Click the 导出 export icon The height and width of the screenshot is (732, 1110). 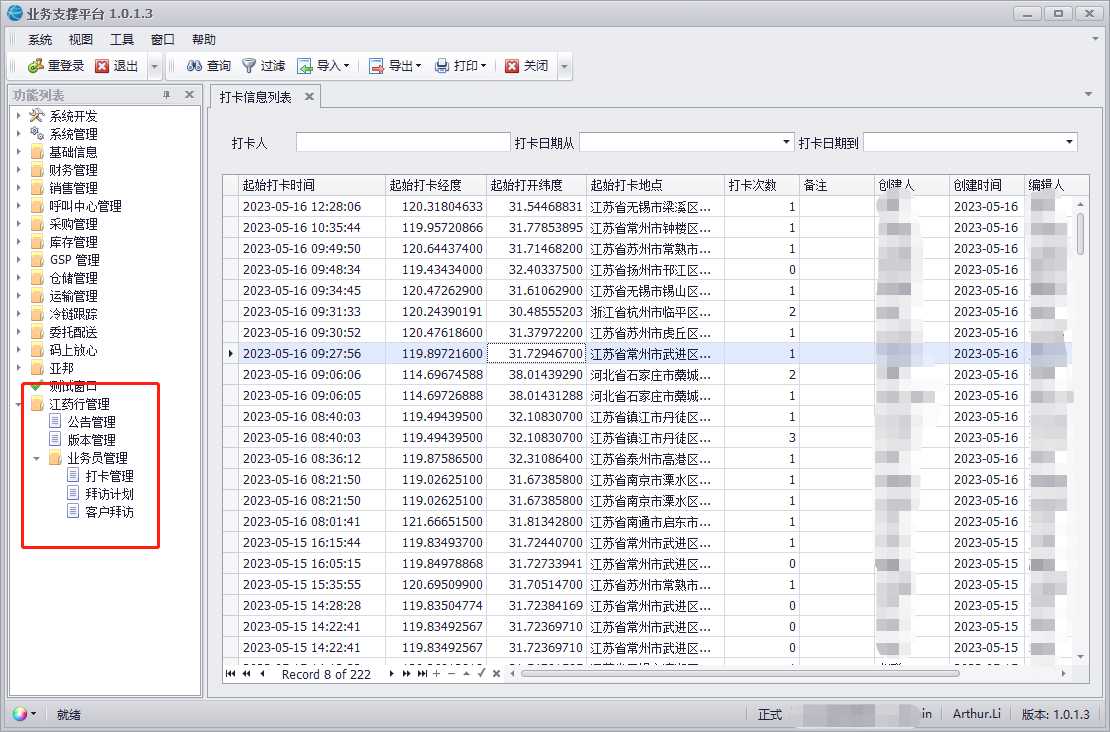pos(375,65)
